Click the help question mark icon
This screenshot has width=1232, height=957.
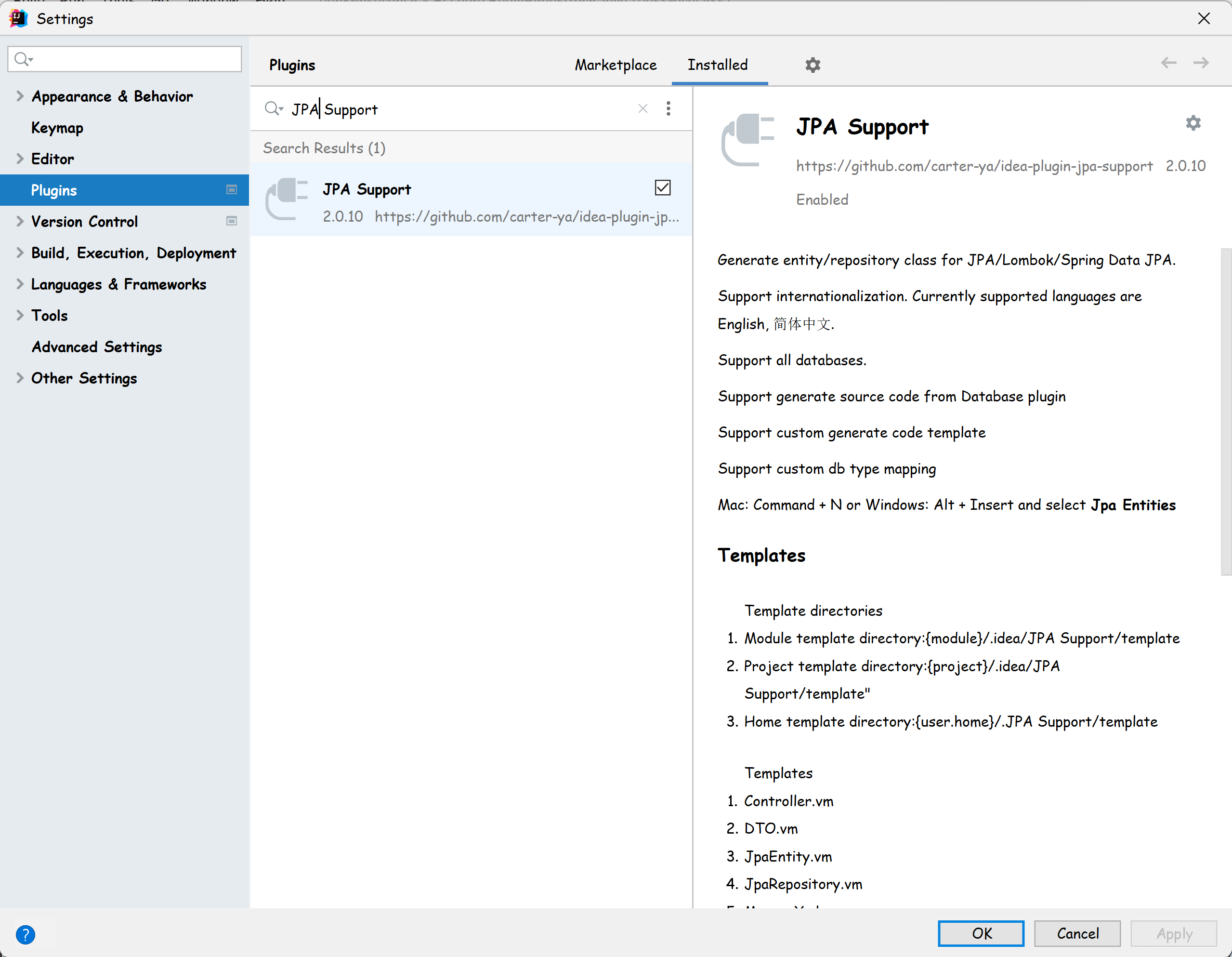[26, 934]
